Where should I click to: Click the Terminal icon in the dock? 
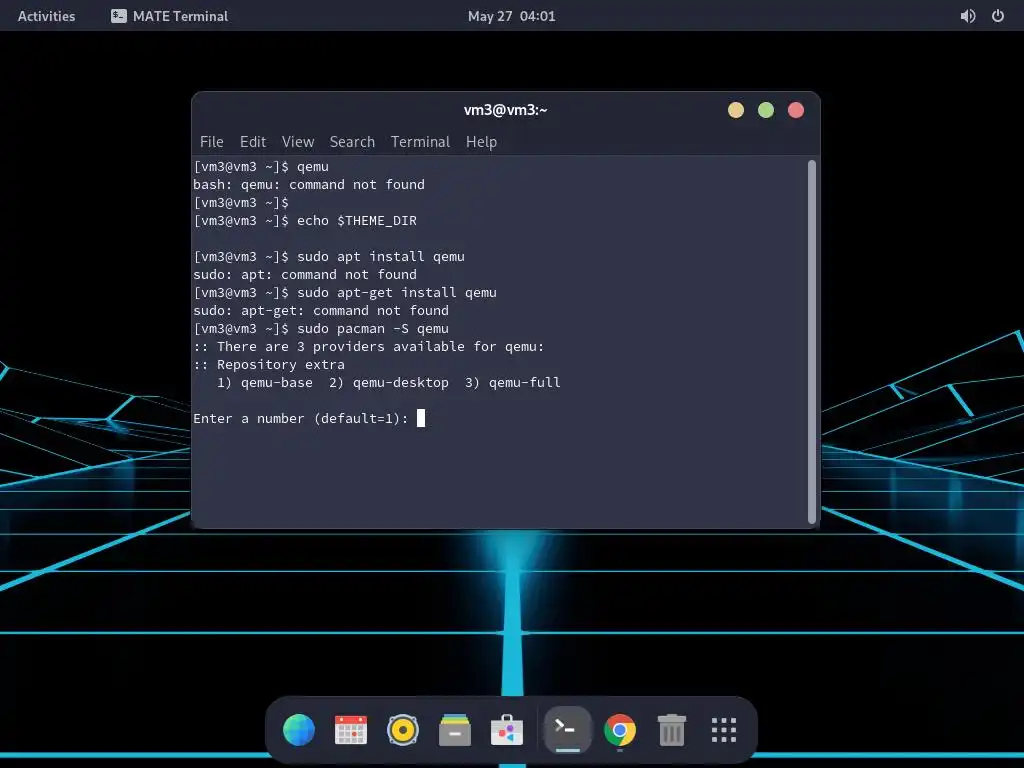(567, 729)
